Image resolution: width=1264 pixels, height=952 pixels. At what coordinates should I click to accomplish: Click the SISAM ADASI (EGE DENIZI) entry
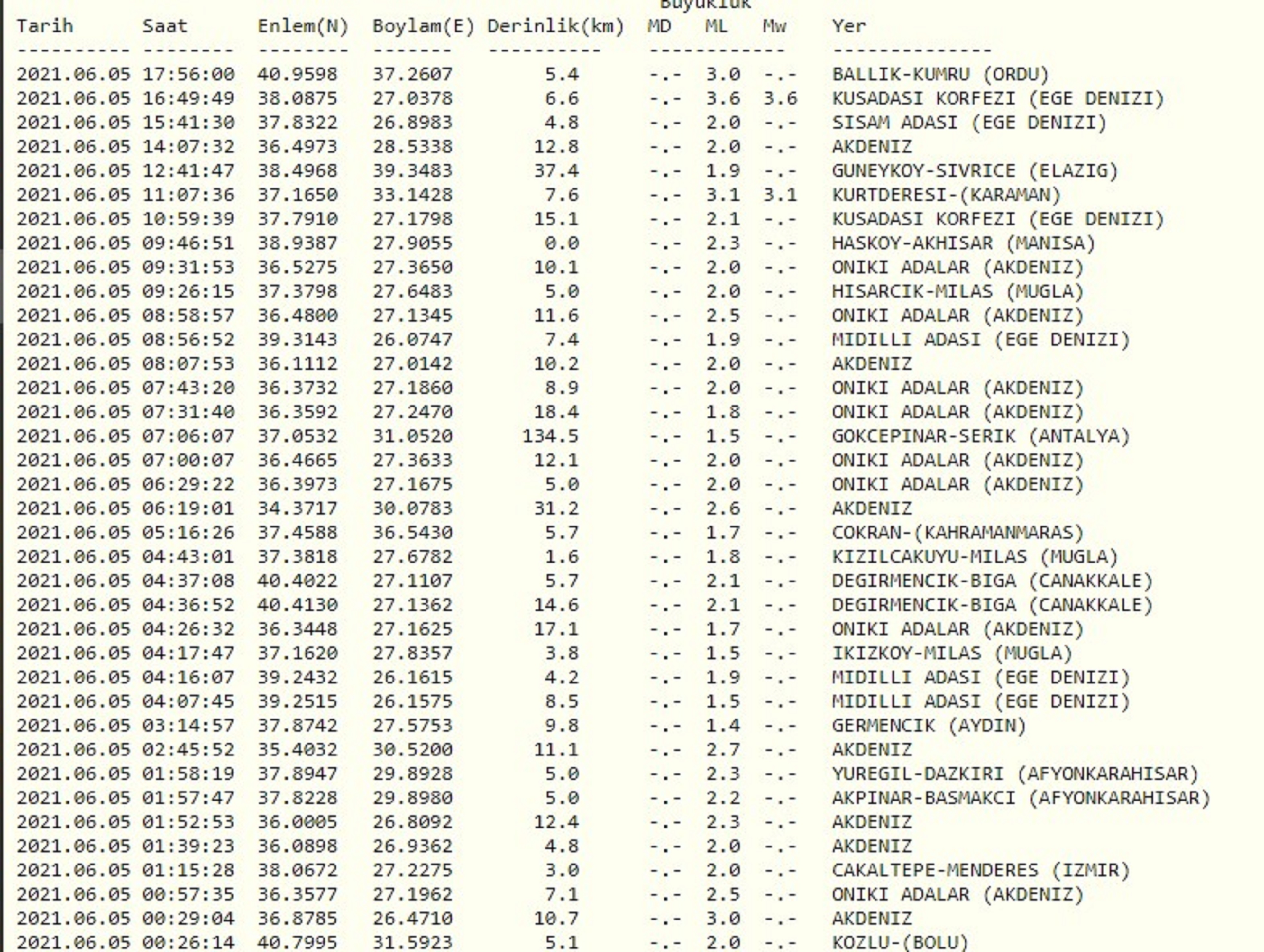[969, 122]
